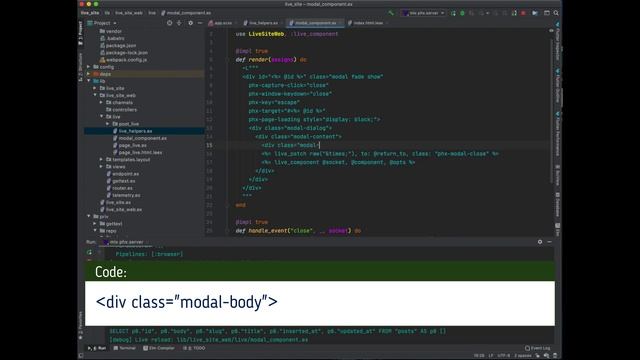Select router.ex in project tree
This screenshot has height=360, width=640.
pyautogui.click(x=122, y=188)
